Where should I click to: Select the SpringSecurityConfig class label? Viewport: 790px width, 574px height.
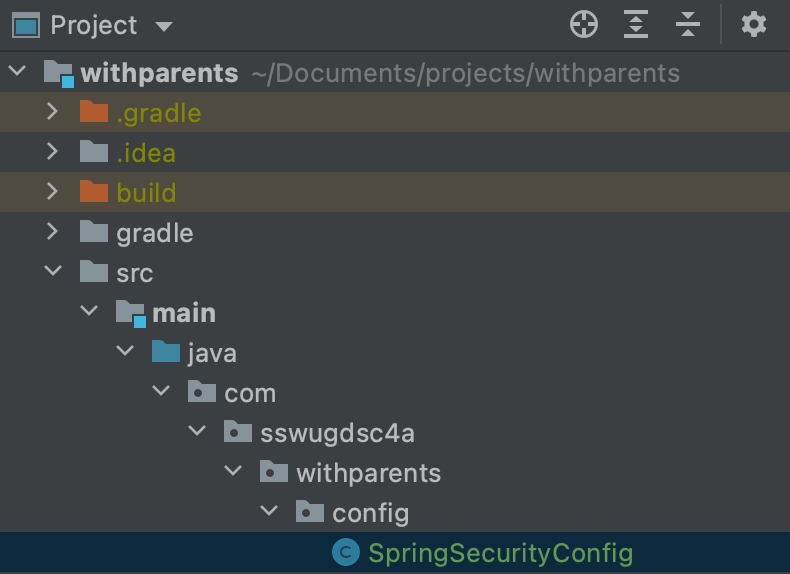pos(501,553)
